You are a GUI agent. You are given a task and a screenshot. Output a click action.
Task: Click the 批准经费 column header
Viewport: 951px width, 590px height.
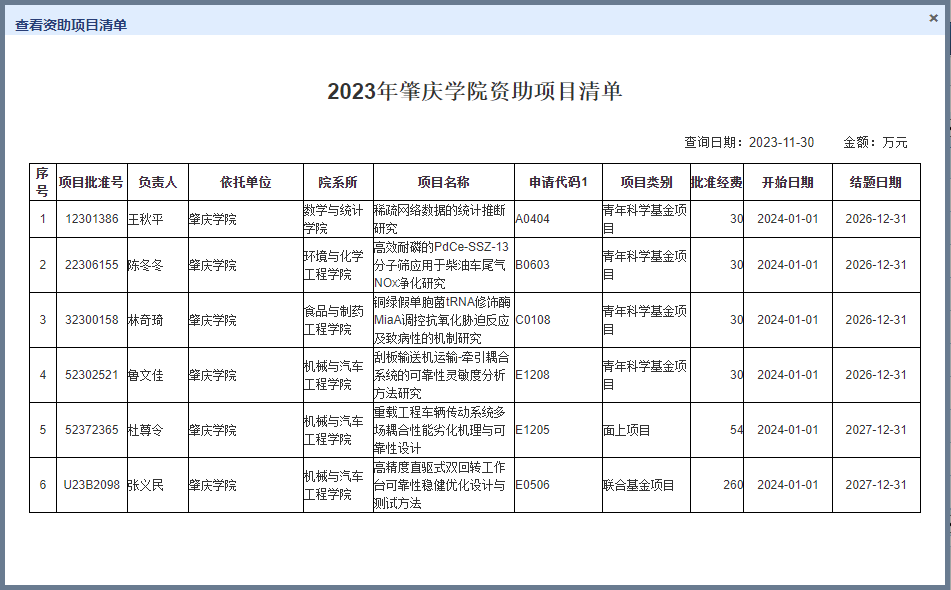[x=716, y=182]
